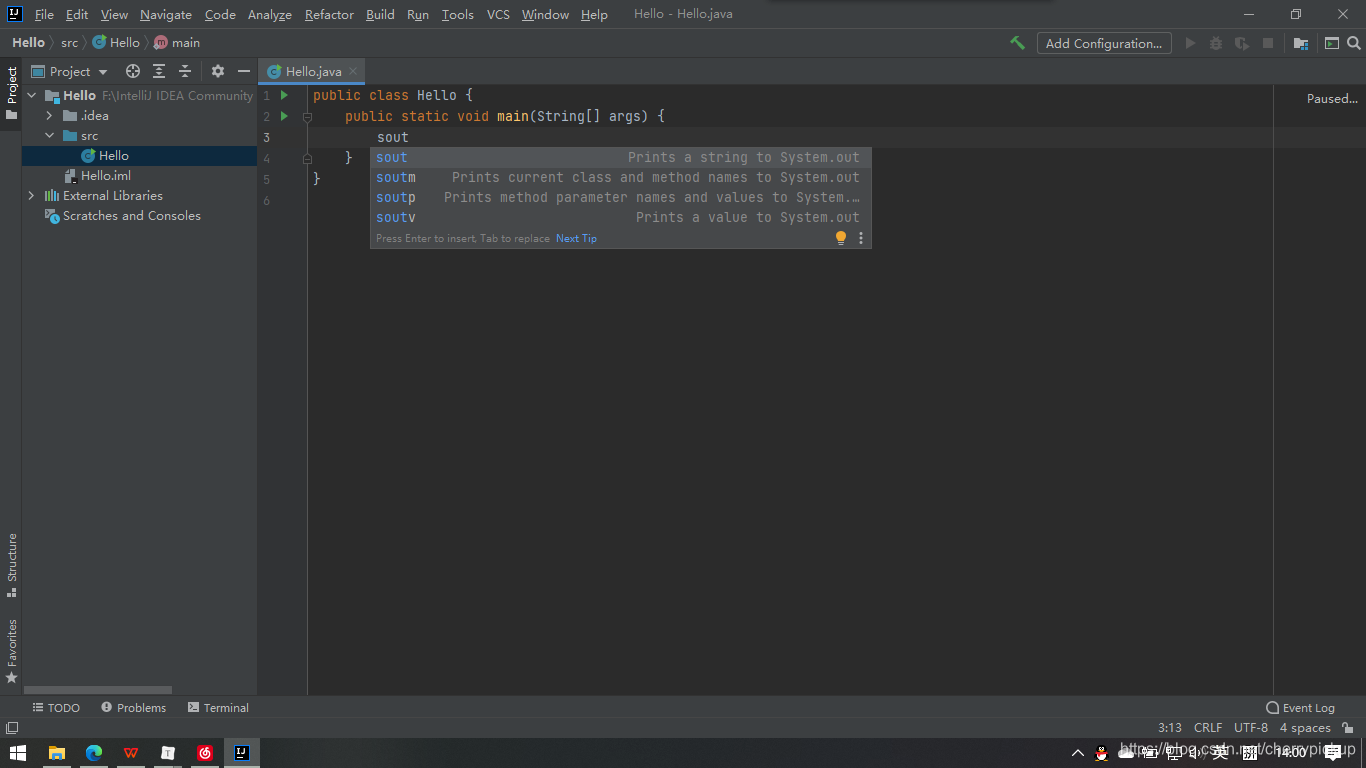Open the Refactor menu

click(x=329, y=14)
